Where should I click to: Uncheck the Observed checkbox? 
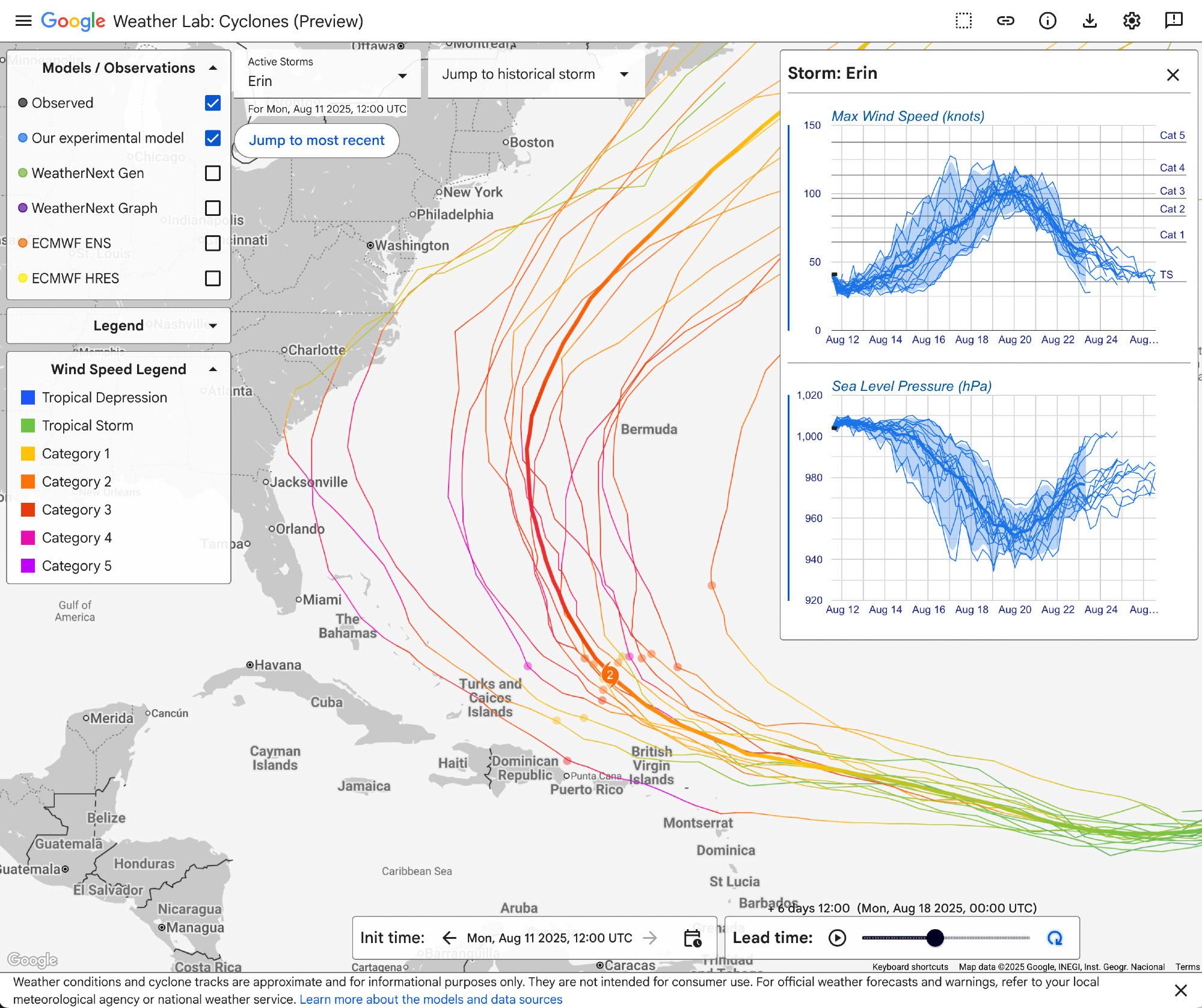213,103
